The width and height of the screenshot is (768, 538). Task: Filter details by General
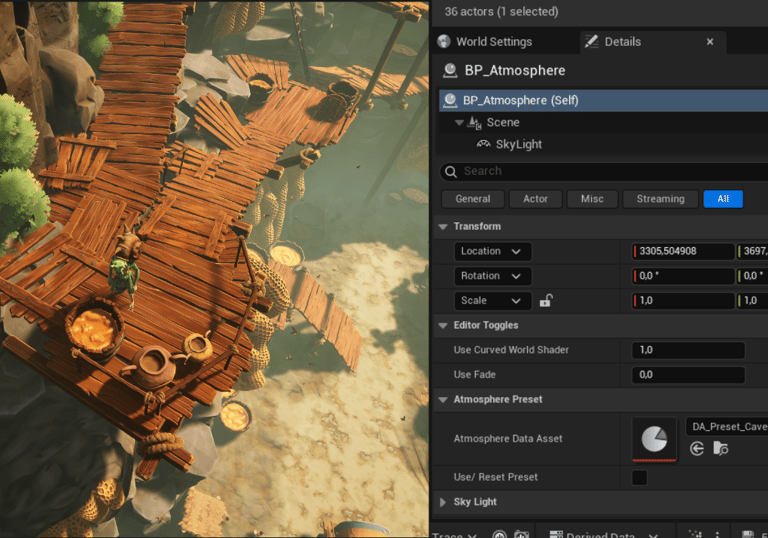[x=473, y=199]
